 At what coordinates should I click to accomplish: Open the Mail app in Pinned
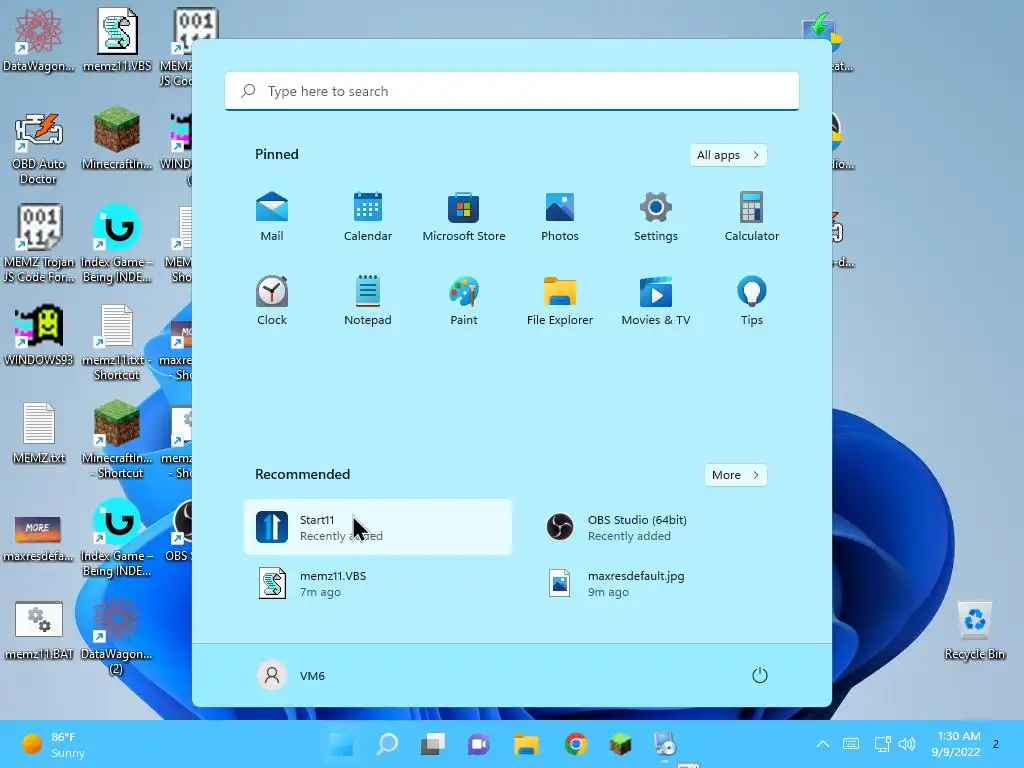[x=272, y=217]
